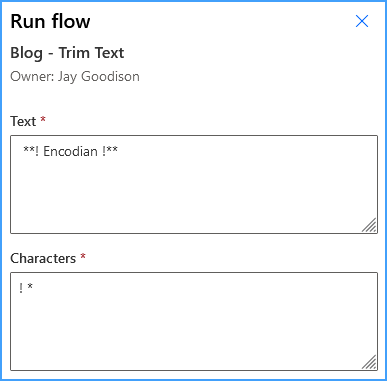Screen dimensions: 387x381
Task: Click the Blog - Trim Text flow name
Action: tap(67, 53)
